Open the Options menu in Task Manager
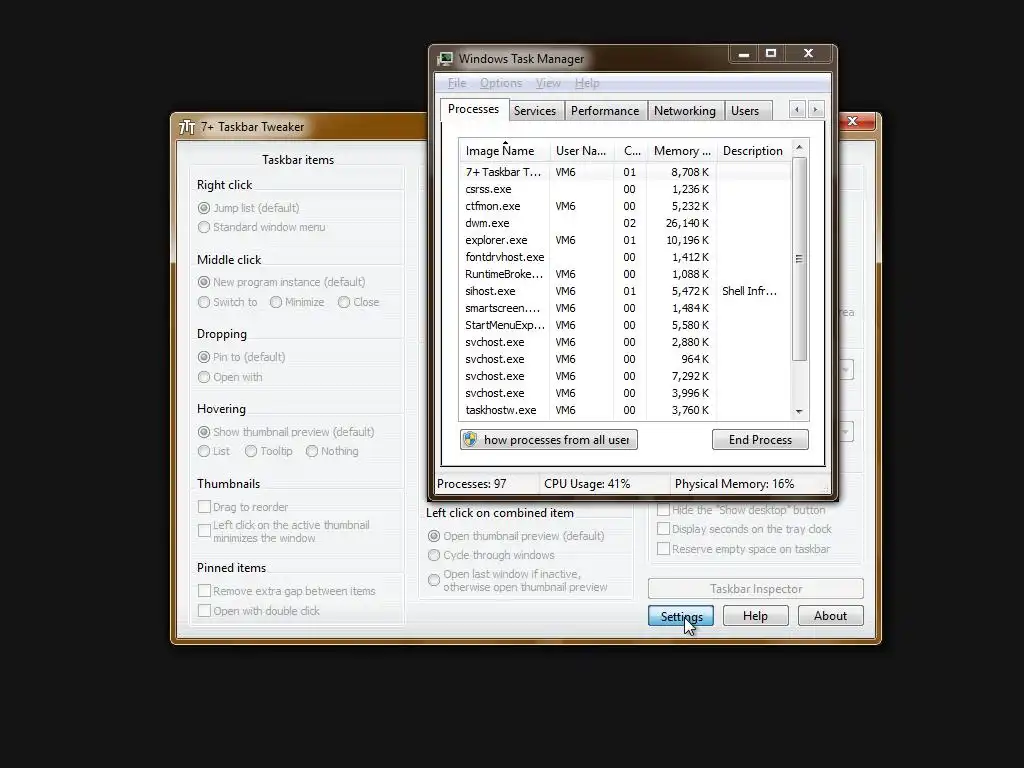The height and width of the screenshot is (768, 1024). point(501,83)
